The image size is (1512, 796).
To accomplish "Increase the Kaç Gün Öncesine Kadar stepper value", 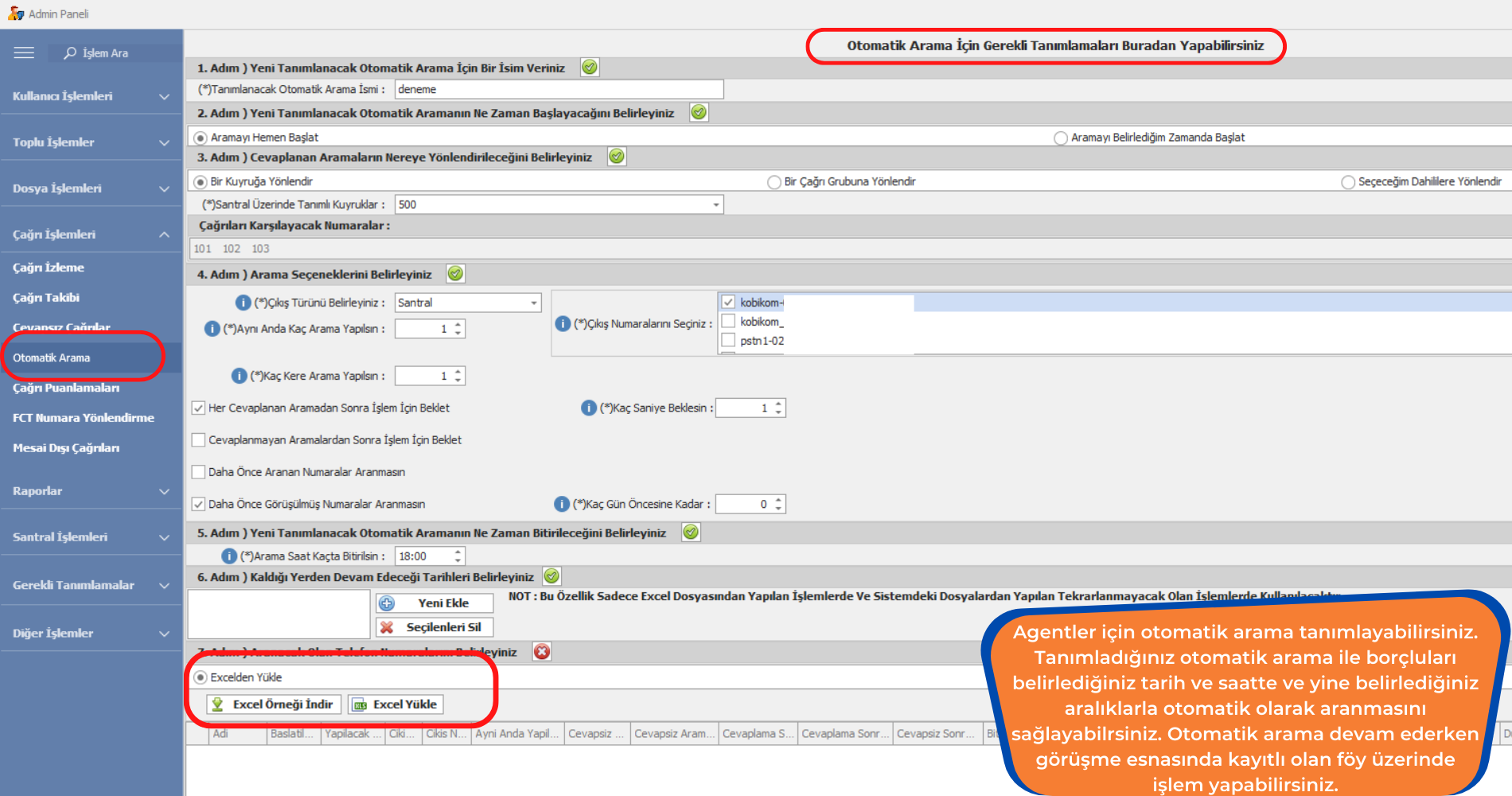I will [778, 500].
